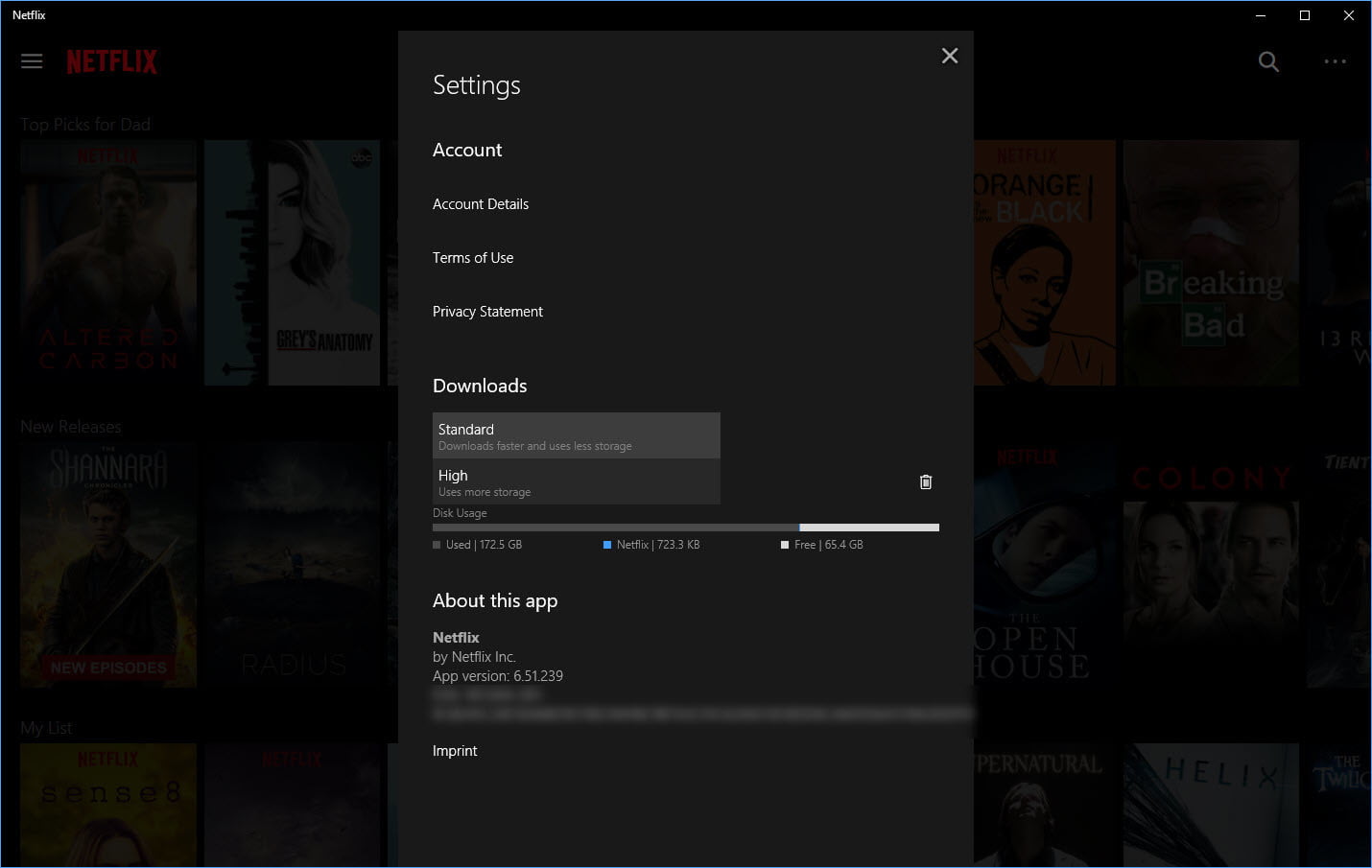Open the Imprint page
This screenshot has height=868, width=1372.
click(x=455, y=750)
